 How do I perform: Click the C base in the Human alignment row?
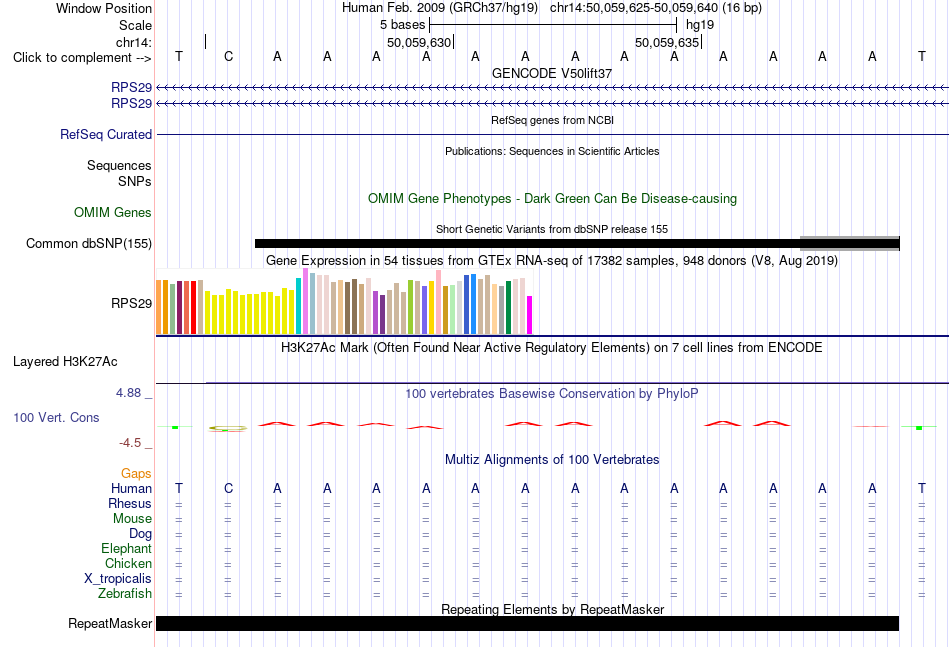point(228,488)
